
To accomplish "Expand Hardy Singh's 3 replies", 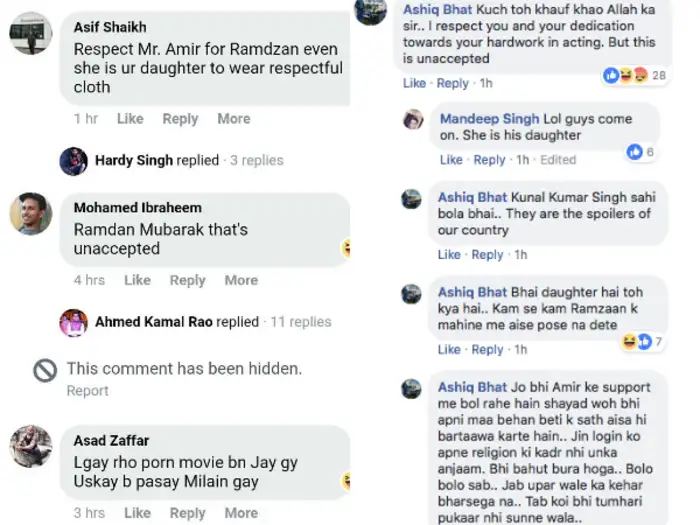I will [x=256, y=160].
